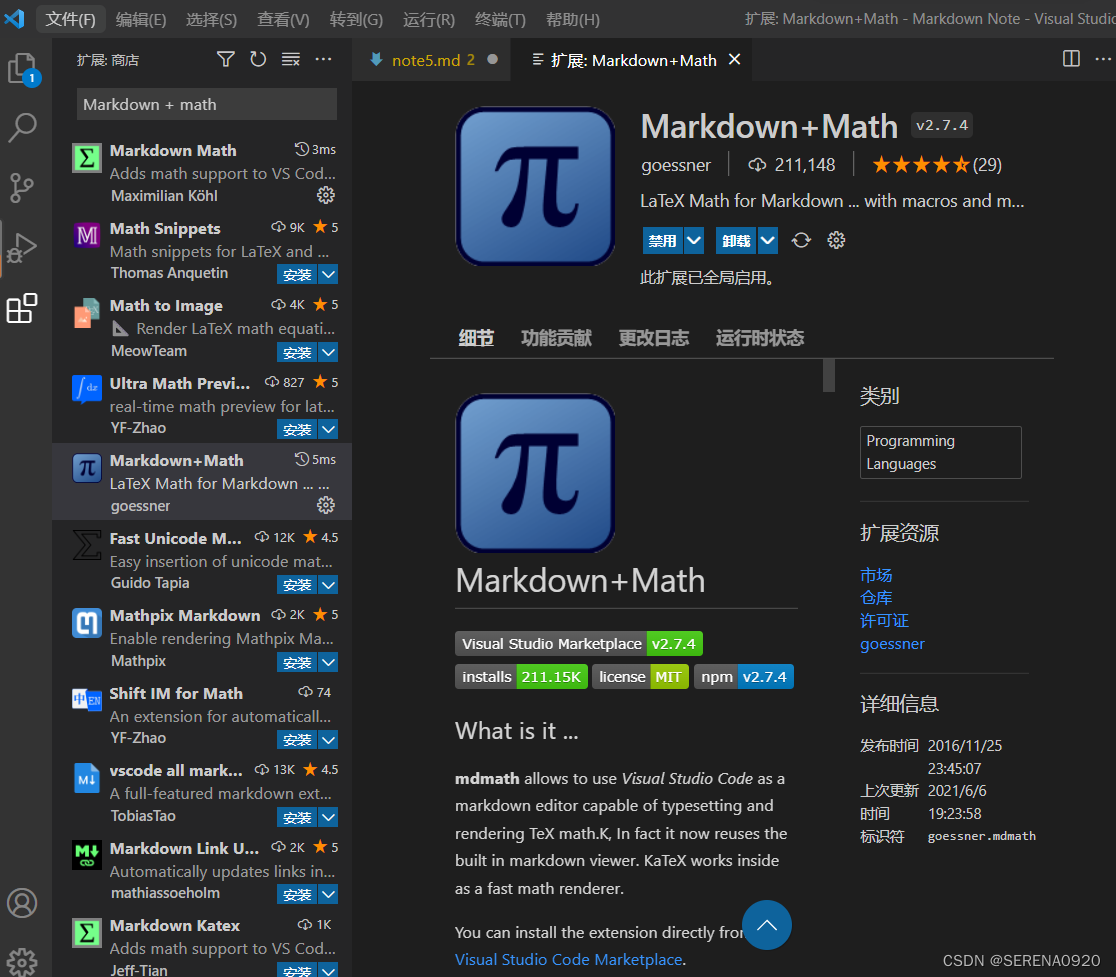Open install dropdown for Shift IM for Math

(328, 740)
